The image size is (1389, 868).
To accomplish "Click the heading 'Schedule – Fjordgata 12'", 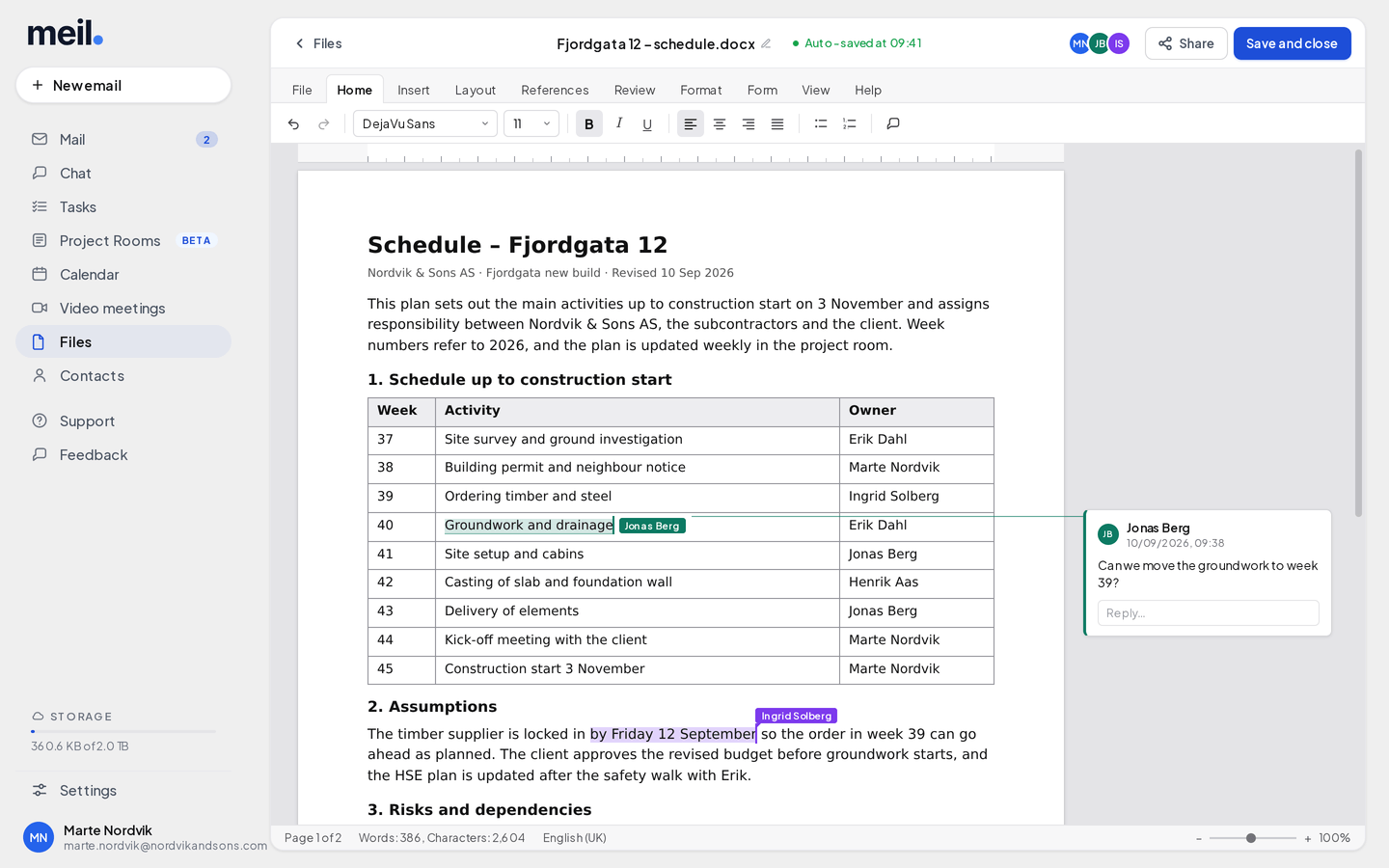I will point(517,245).
